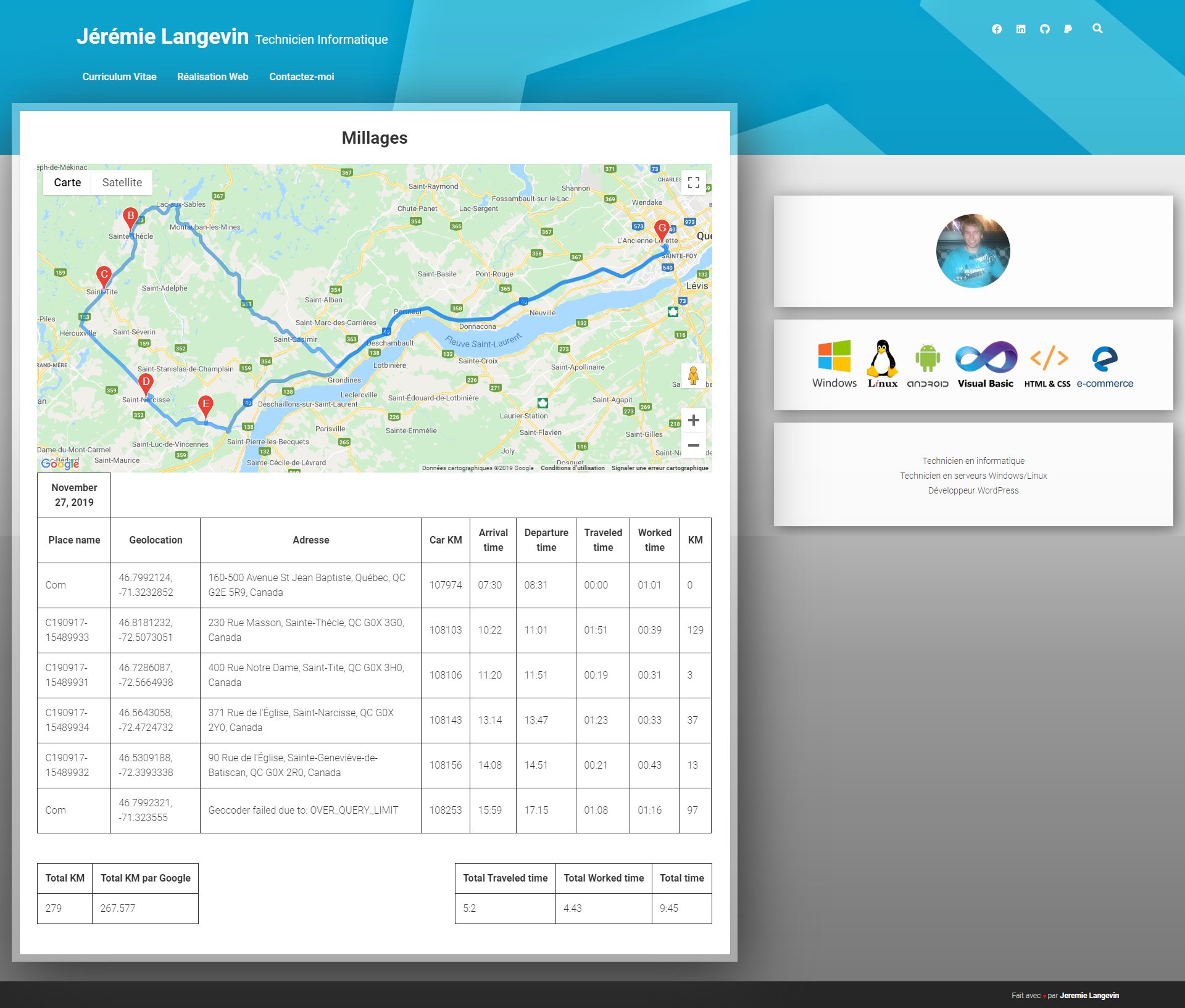Click the Jérémie Langevin site title
Image resolution: width=1185 pixels, height=1008 pixels.
point(162,36)
